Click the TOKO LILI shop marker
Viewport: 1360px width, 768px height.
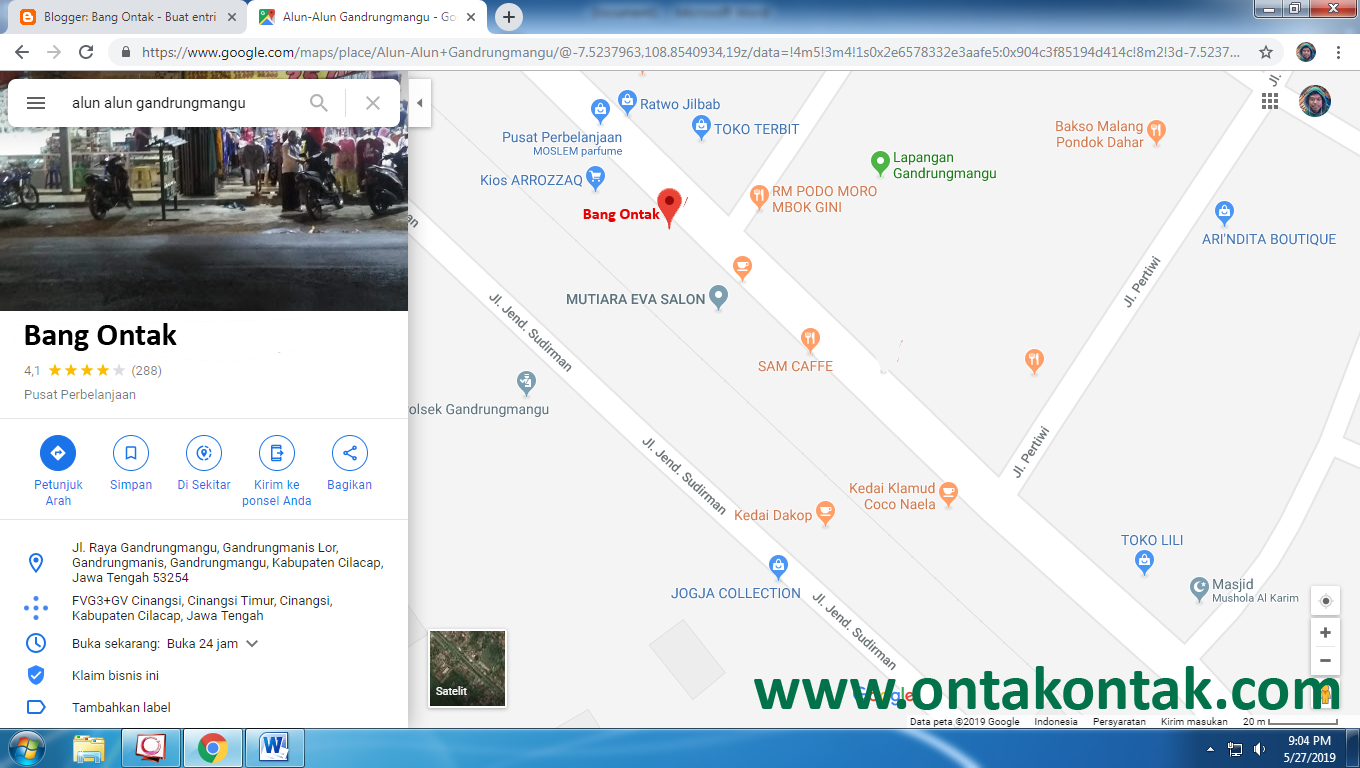click(1145, 563)
